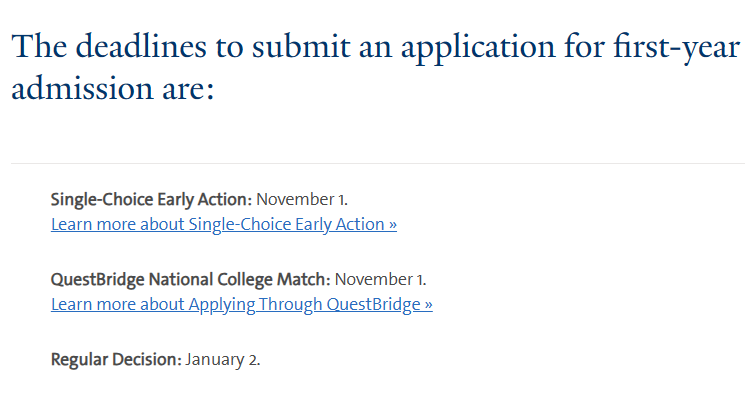Click the double-chevron ending the Single-Choice Early Action link
This screenshot has width=745, height=395.
(x=392, y=224)
